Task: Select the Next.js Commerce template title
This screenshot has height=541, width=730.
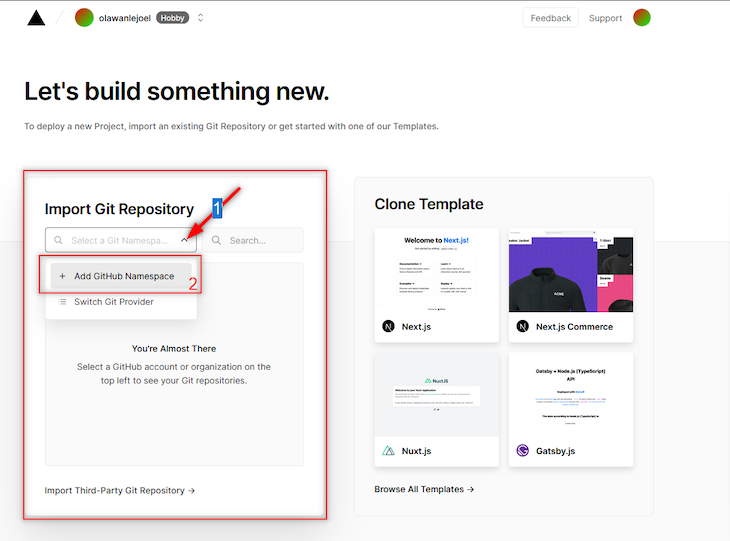Action: coord(574,327)
